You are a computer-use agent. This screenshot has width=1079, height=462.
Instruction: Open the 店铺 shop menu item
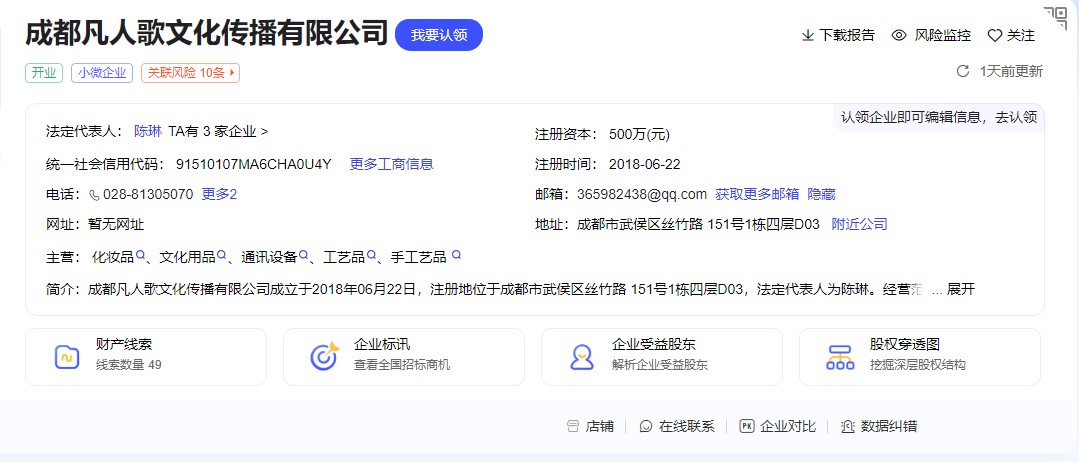click(x=590, y=426)
